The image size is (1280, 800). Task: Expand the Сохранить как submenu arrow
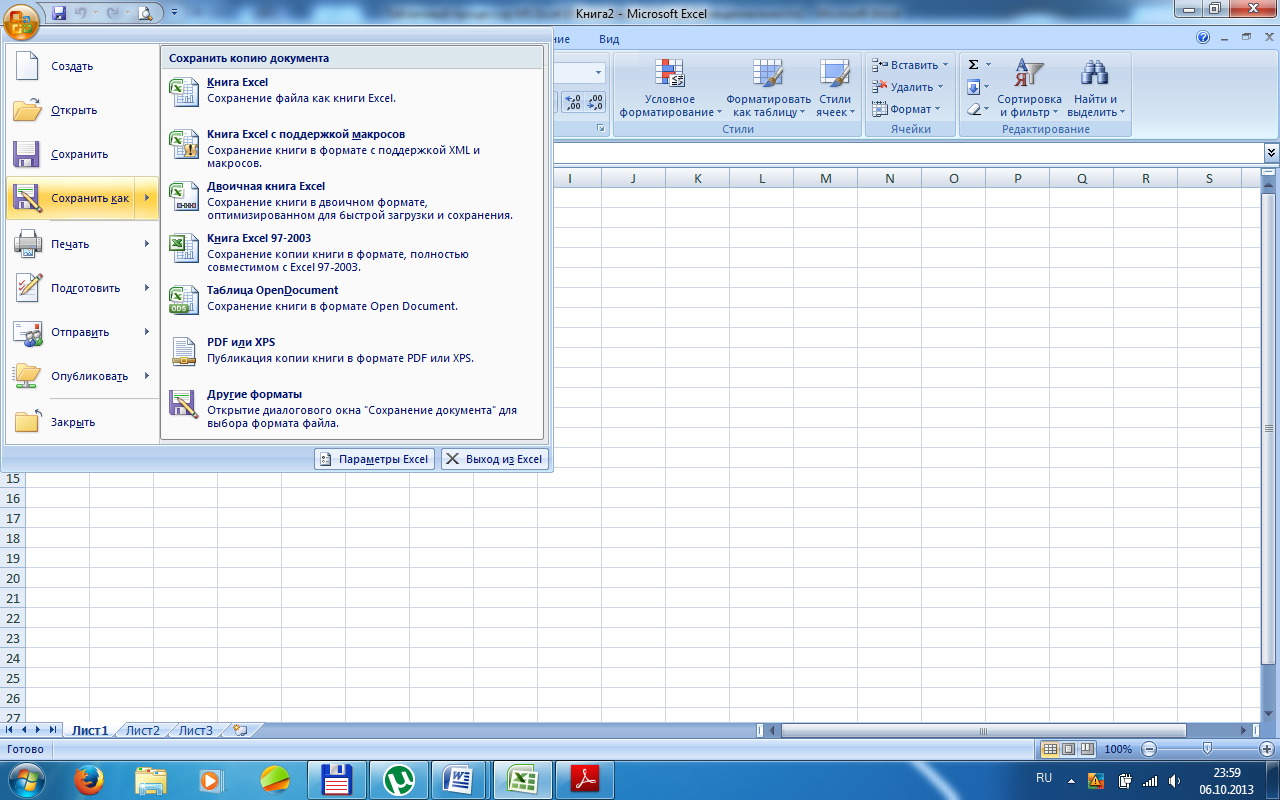coord(146,198)
